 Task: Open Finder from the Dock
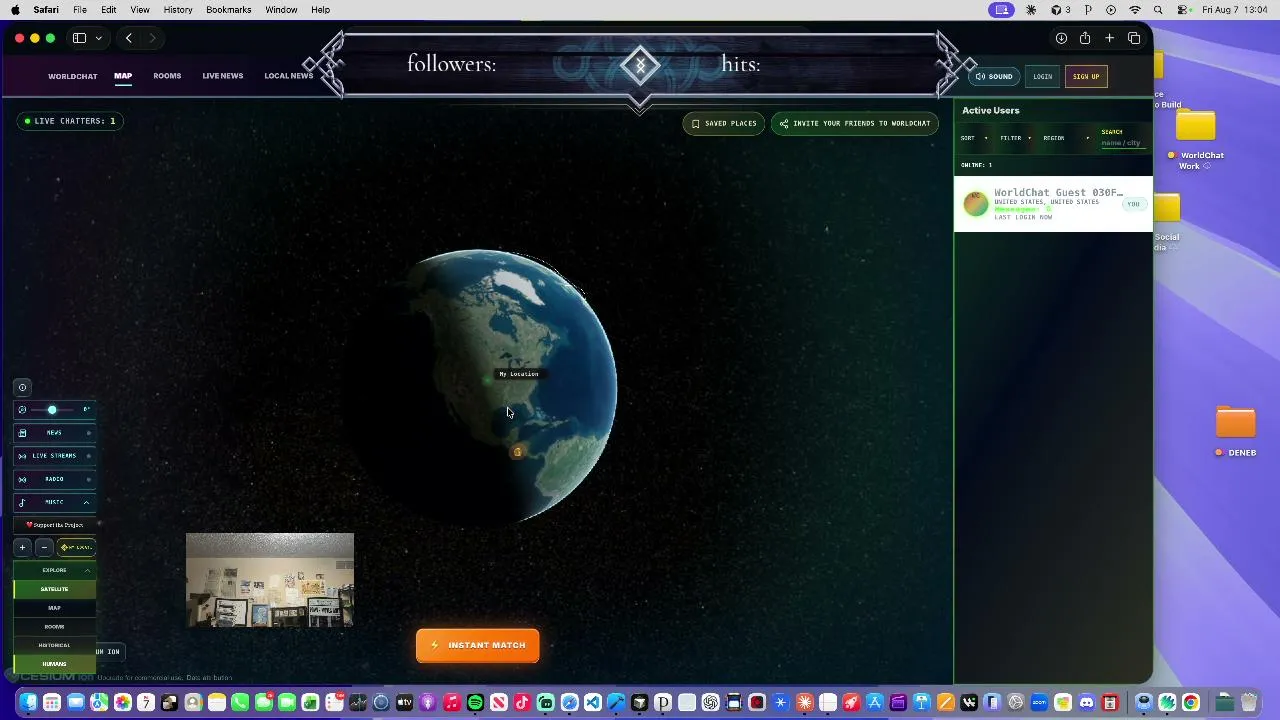pos(28,703)
